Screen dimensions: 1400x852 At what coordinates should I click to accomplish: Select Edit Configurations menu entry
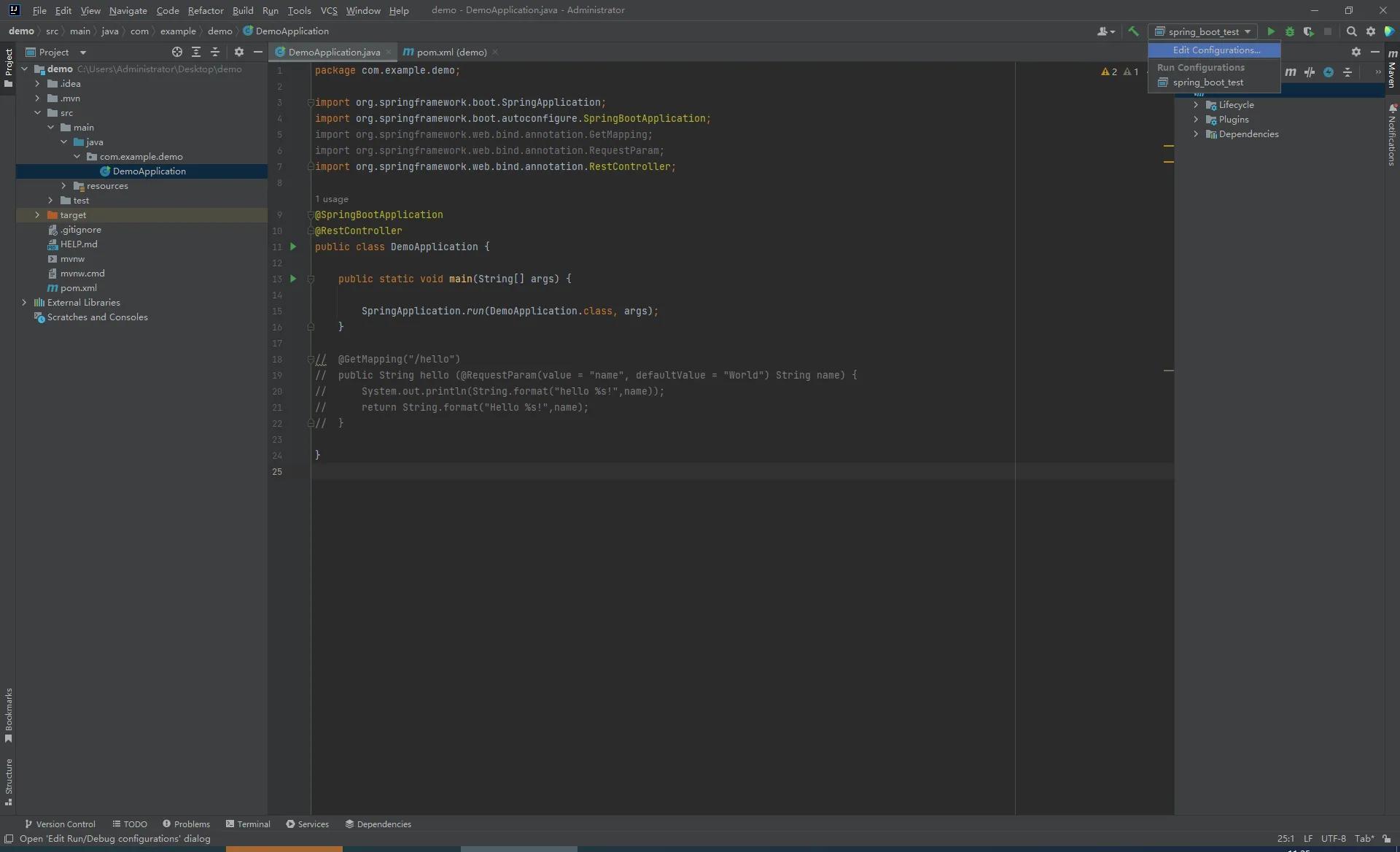(1216, 50)
